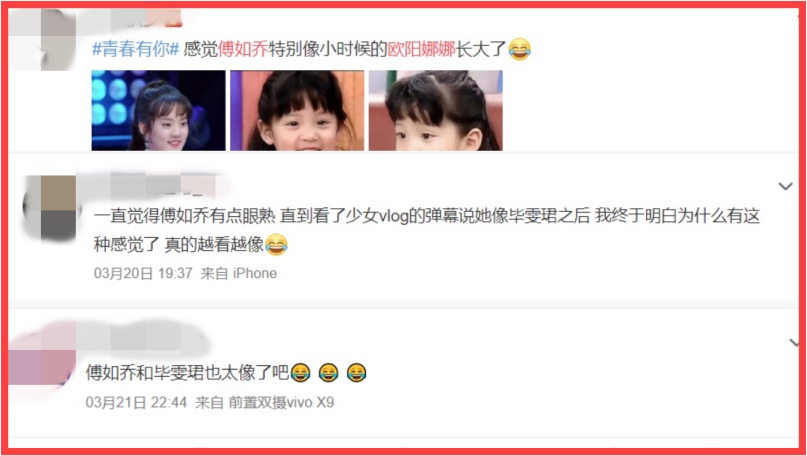
Task: Click first laughing emoji after 太像了吧
Action: tap(300, 372)
